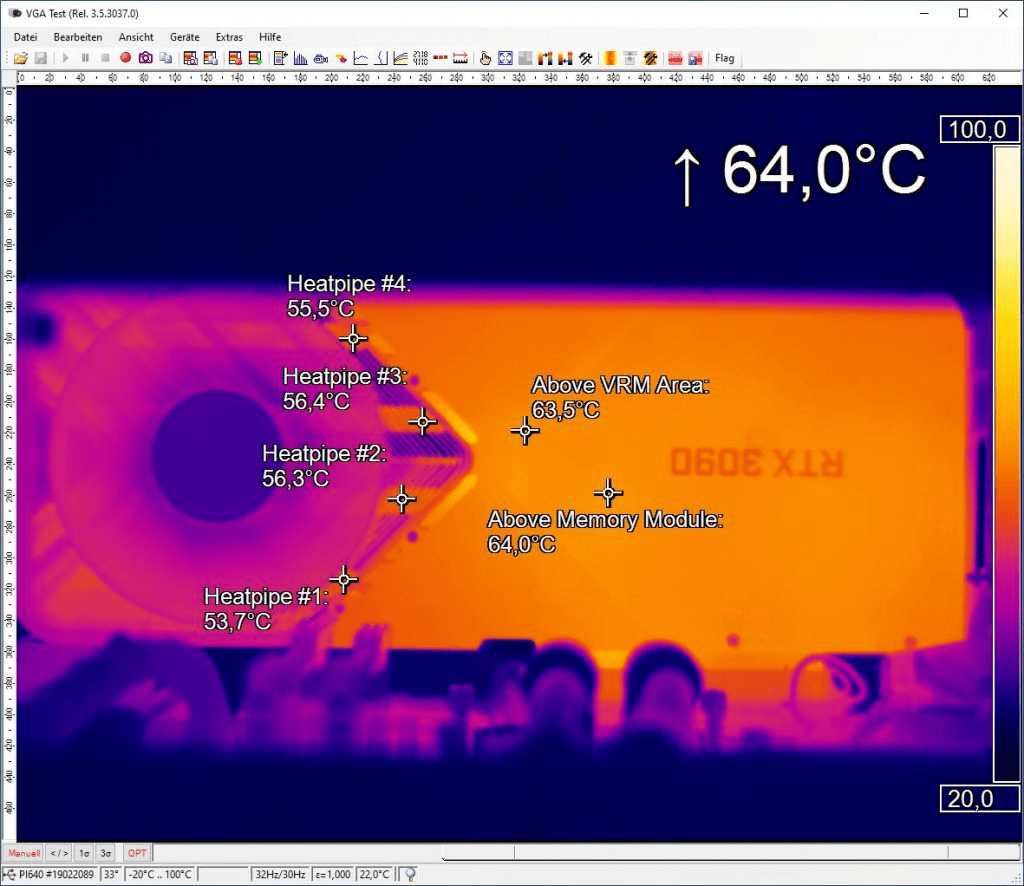Click the thermal image with red dot icon
Image resolution: width=1024 pixels, height=886 pixels.
click(235, 58)
